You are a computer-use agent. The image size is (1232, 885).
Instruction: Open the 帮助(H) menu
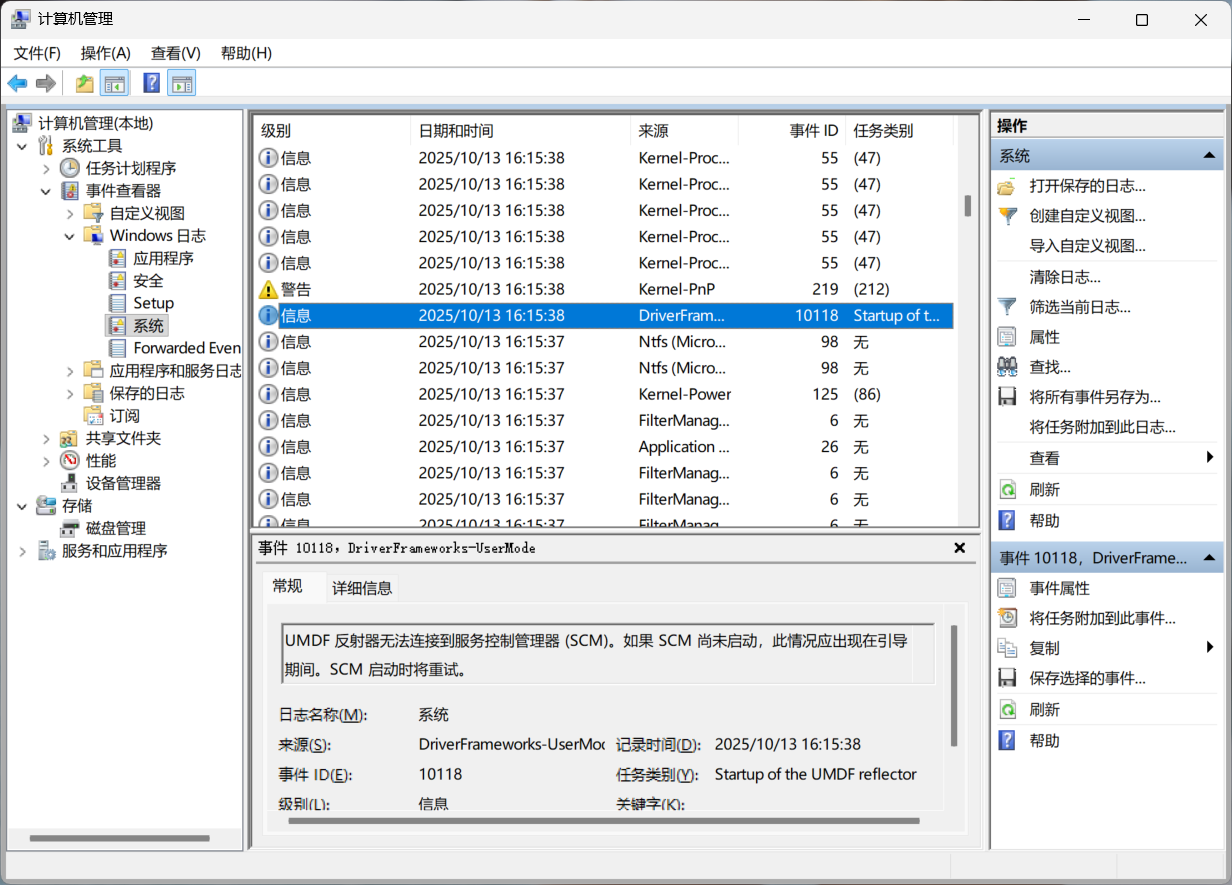click(x=246, y=53)
